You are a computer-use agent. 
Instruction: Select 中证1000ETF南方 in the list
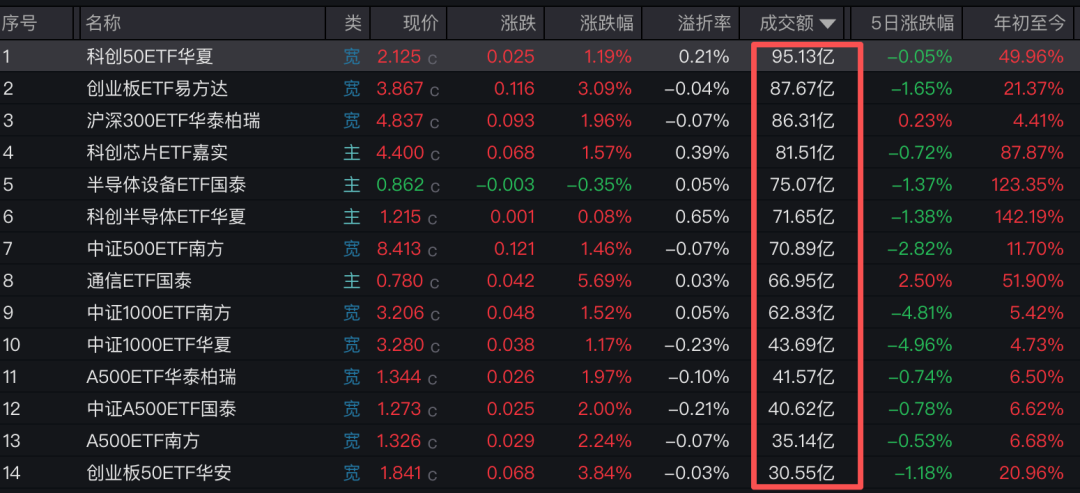click(x=159, y=313)
